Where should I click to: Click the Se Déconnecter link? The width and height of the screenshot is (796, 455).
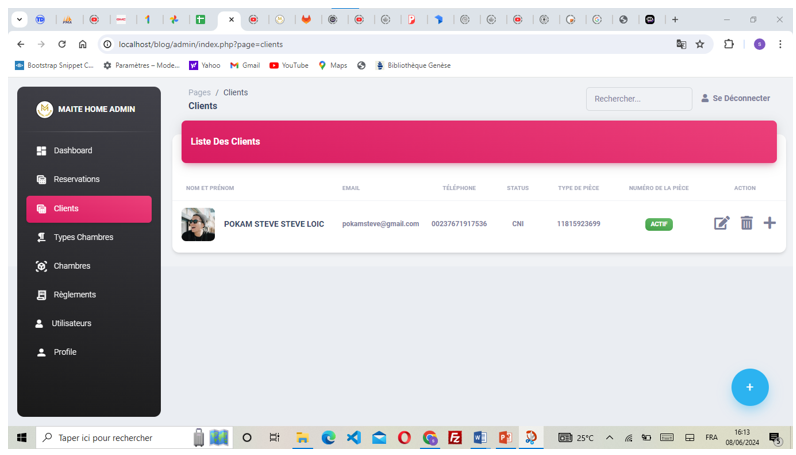click(x=735, y=99)
